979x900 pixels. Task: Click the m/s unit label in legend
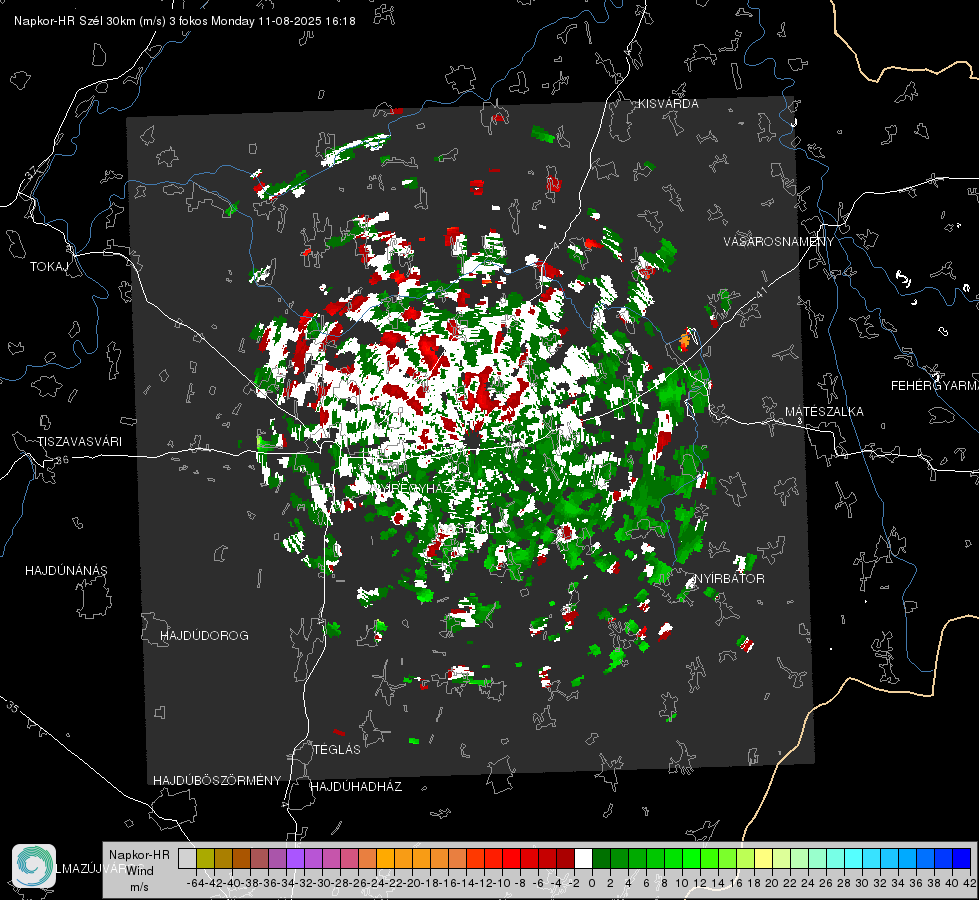click(139, 887)
